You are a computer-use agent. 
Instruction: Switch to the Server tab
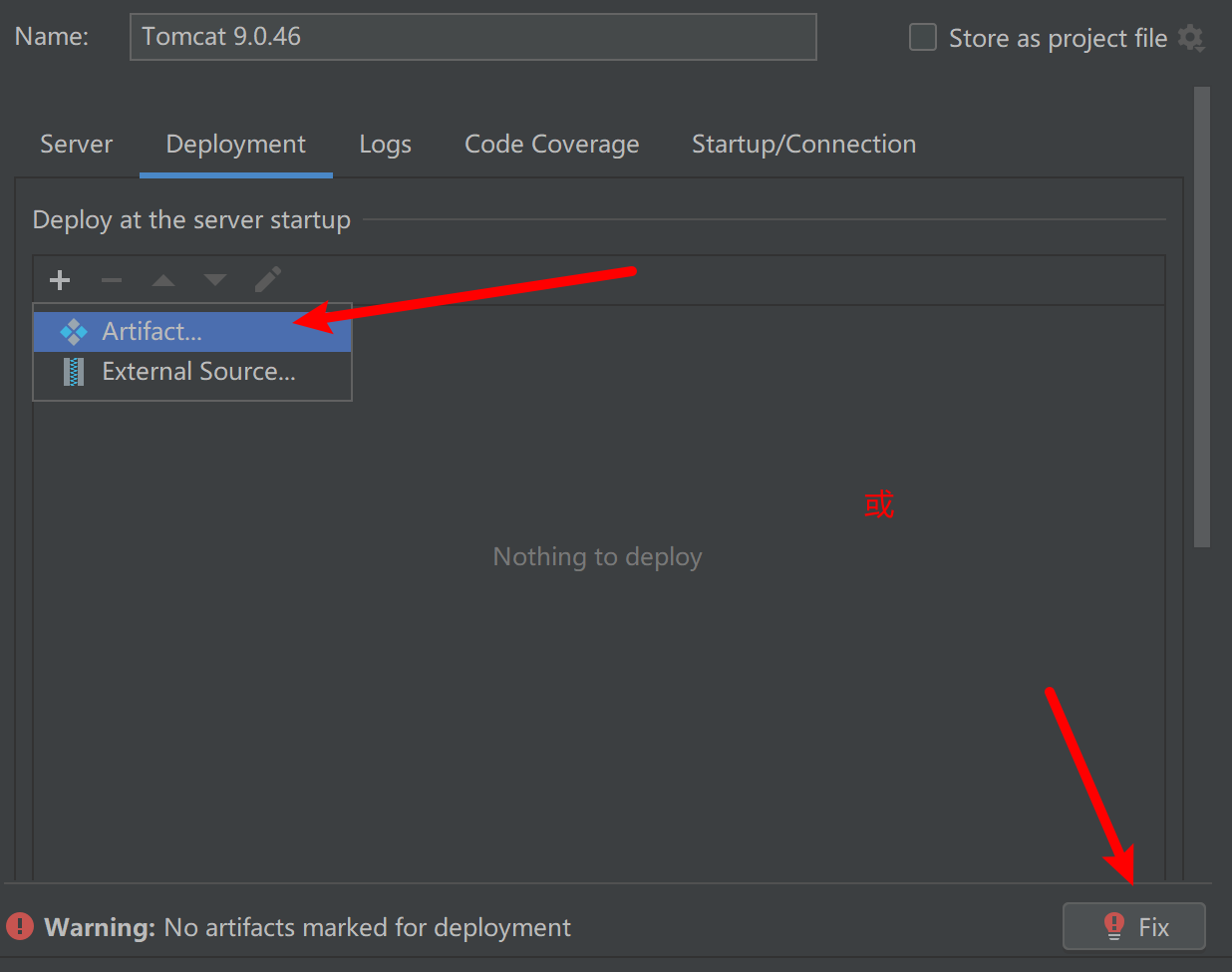[x=76, y=145]
